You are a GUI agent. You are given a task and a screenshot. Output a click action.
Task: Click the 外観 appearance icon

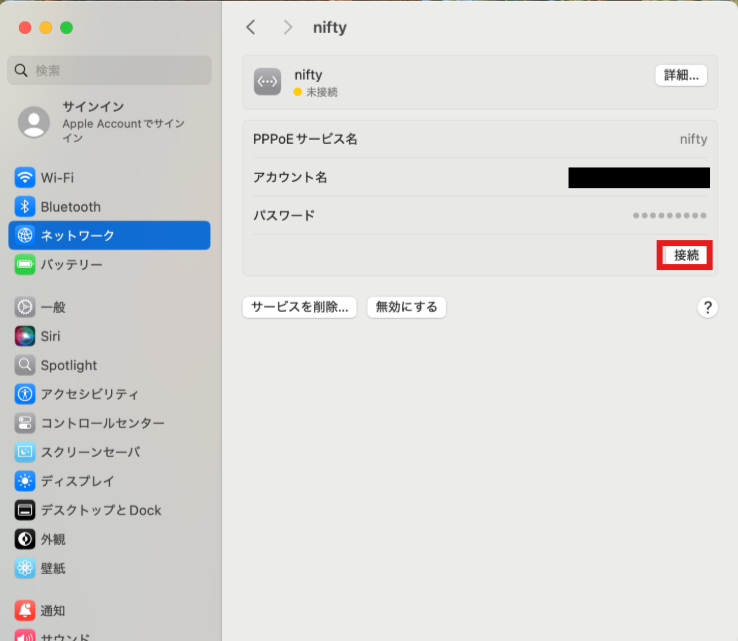[x=24, y=539]
